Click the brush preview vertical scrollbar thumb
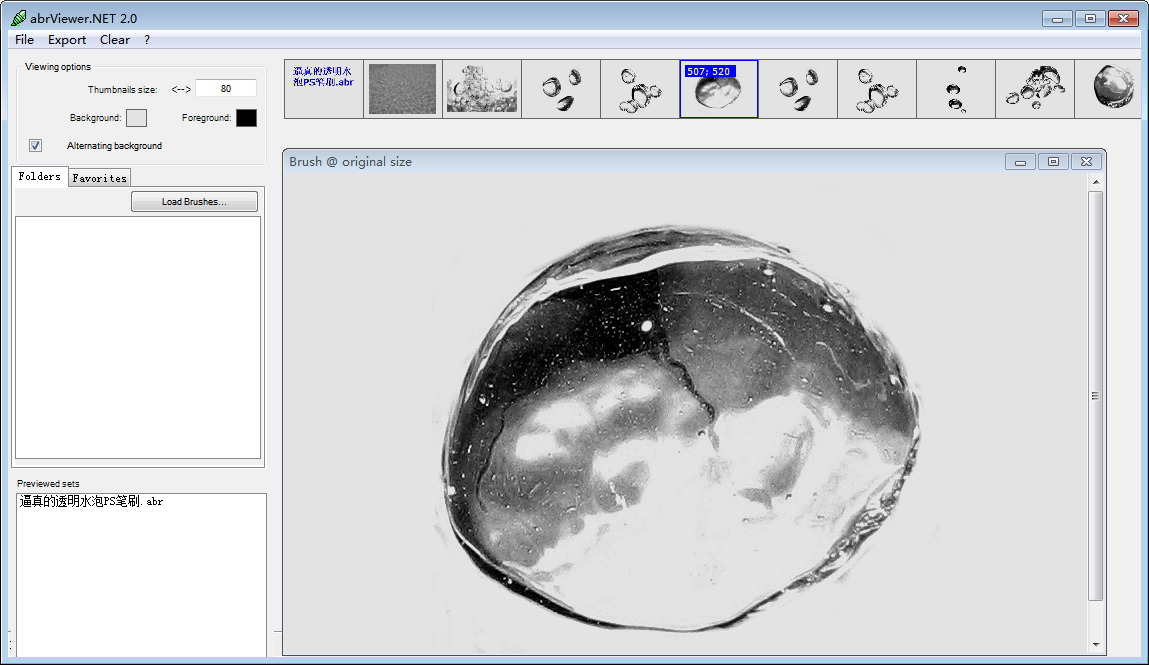 (1096, 395)
